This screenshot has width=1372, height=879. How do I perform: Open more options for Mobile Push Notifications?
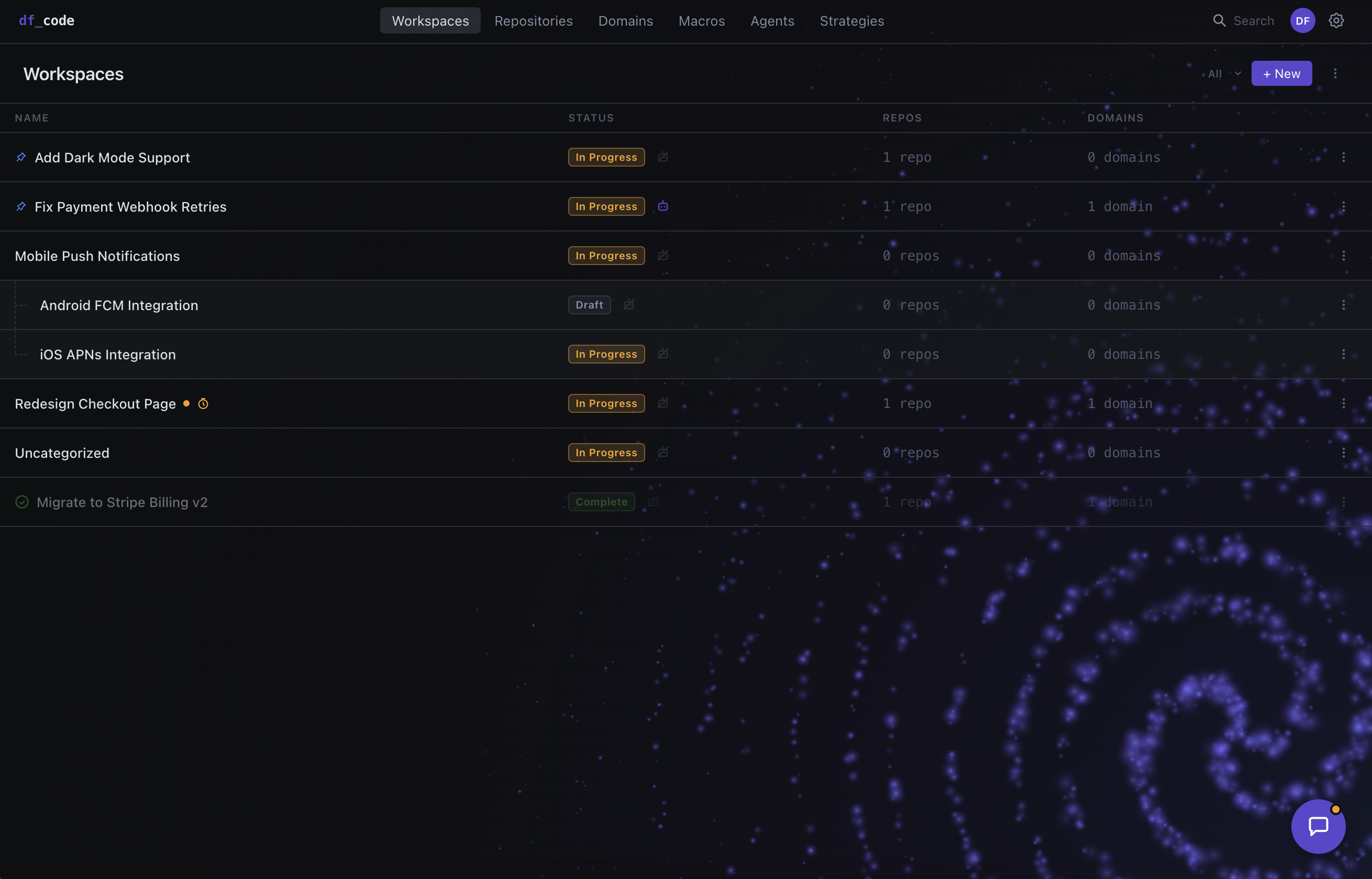(1344, 255)
